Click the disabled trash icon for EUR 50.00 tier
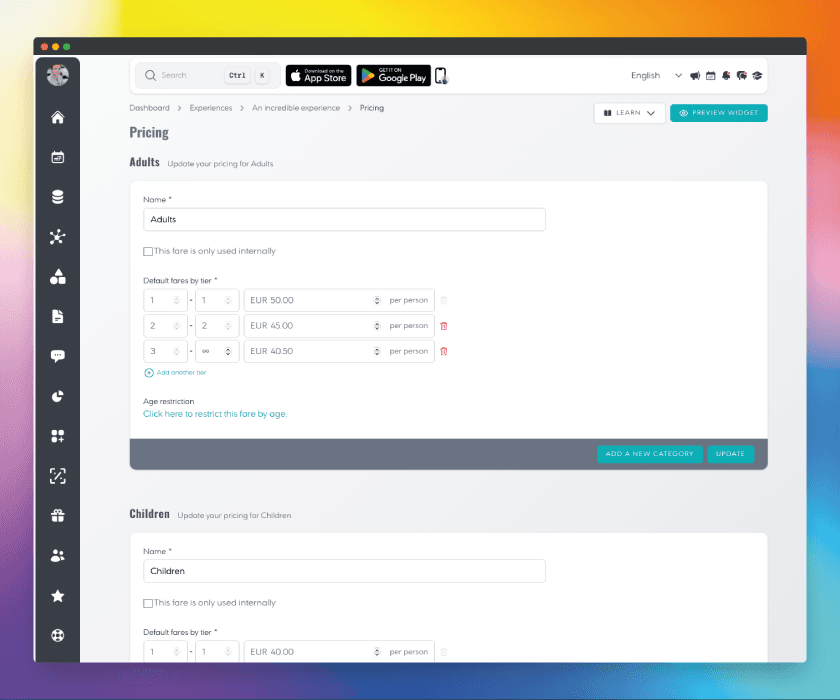Image resolution: width=840 pixels, height=700 pixels. 444,300
